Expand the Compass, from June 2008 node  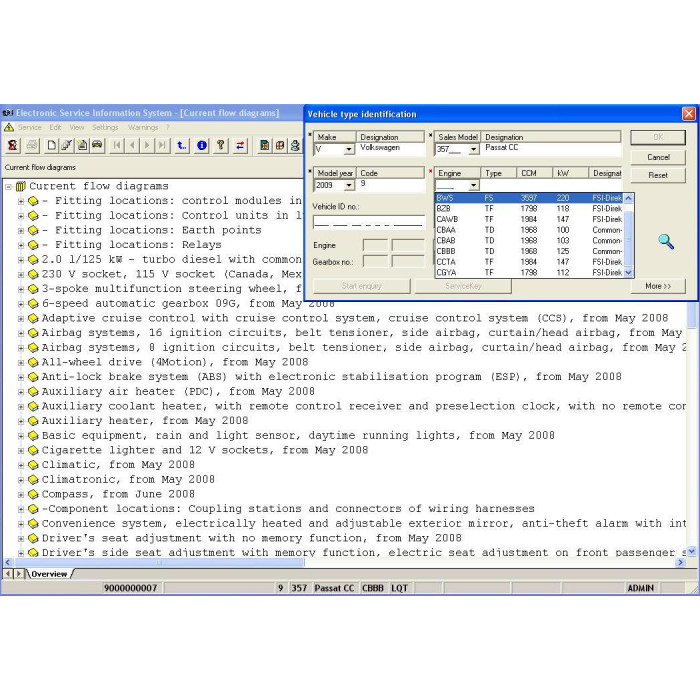point(21,495)
